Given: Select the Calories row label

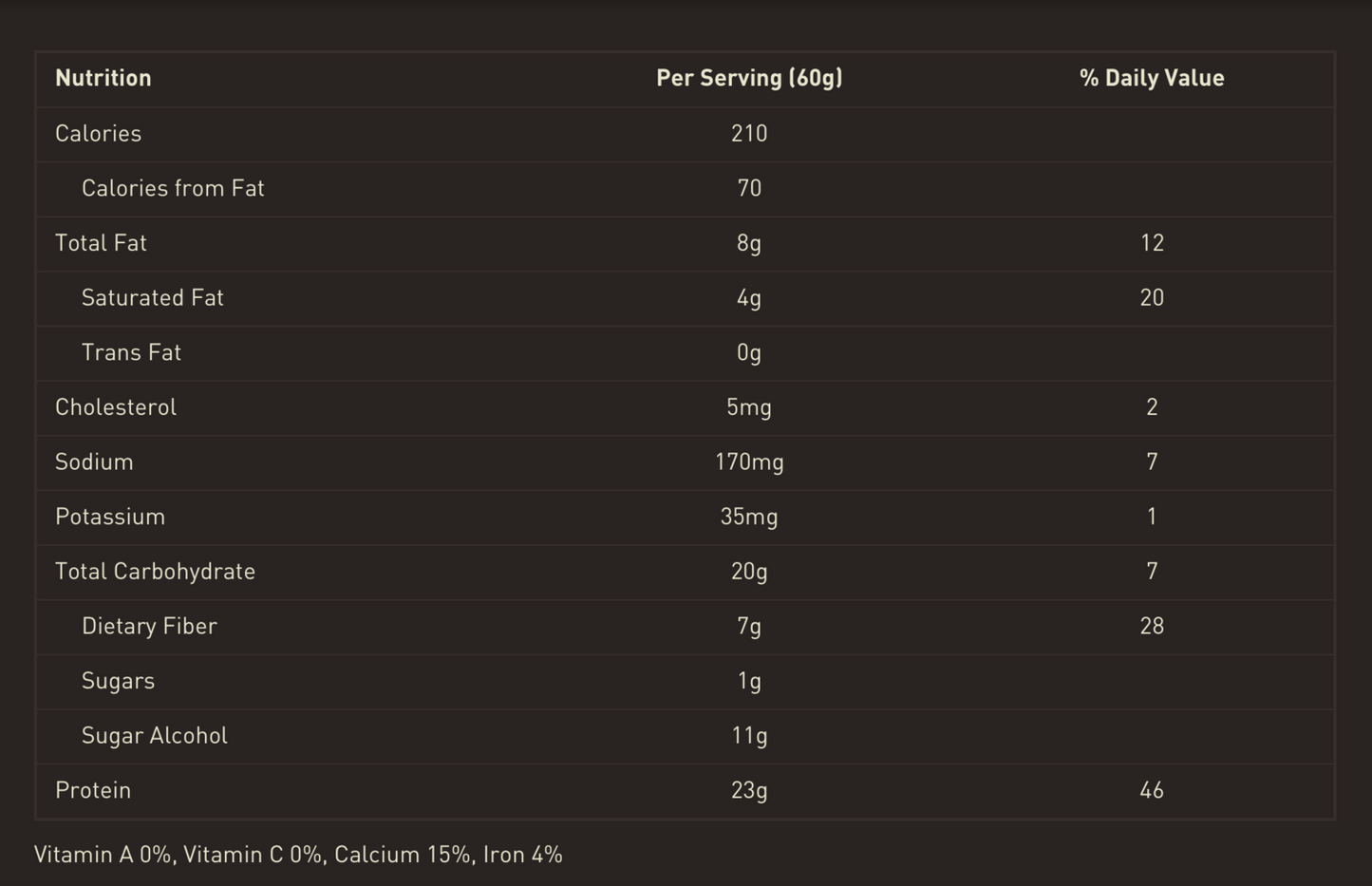Looking at the screenshot, I should [98, 133].
